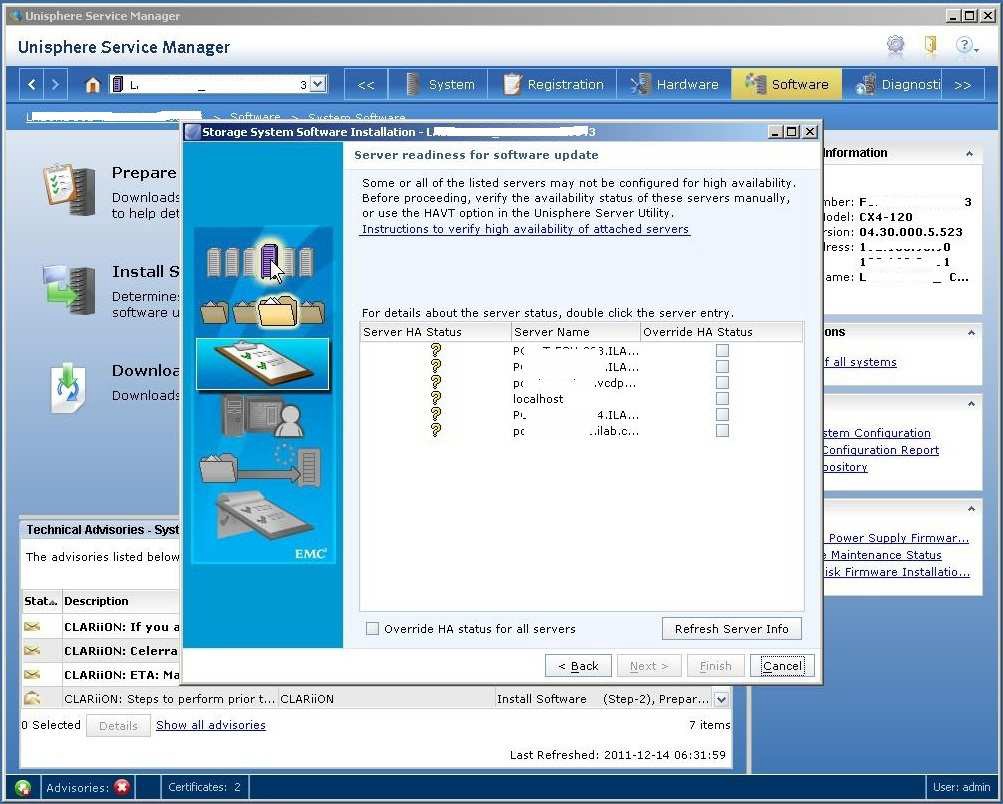Check override box for second server row

tap(722, 367)
